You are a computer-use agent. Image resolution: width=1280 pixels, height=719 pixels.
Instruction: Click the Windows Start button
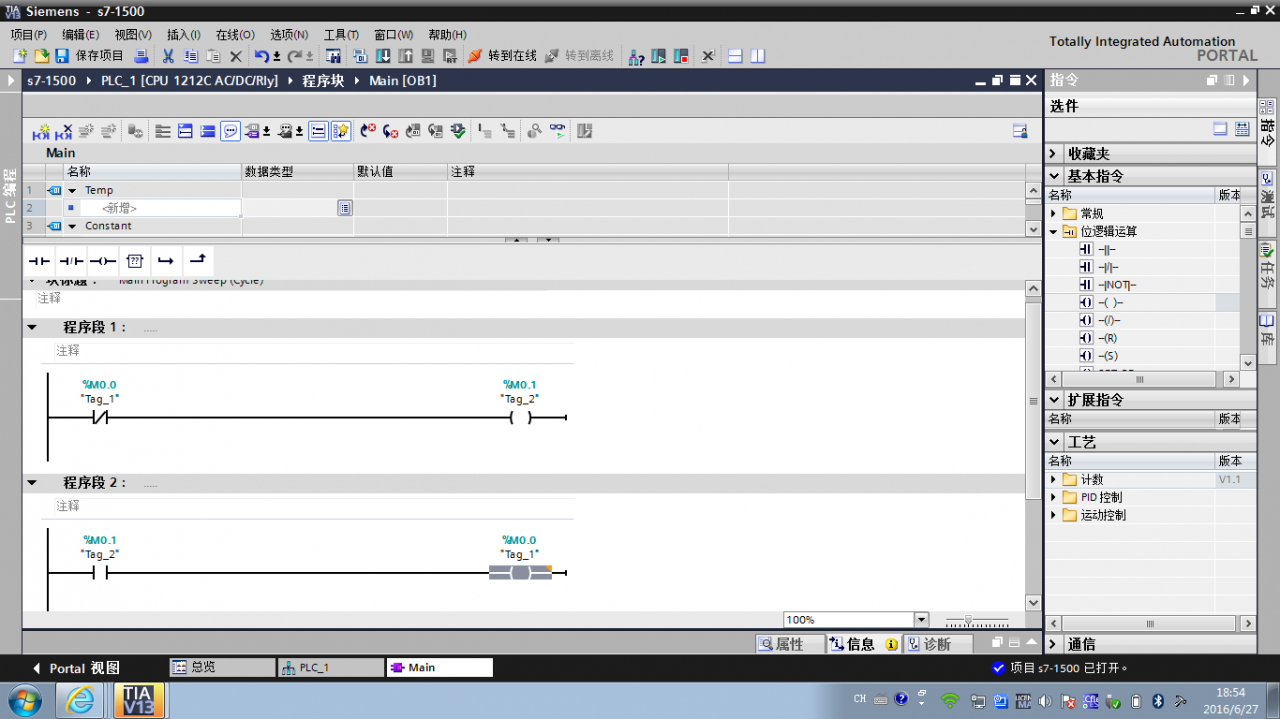pos(23,700)
